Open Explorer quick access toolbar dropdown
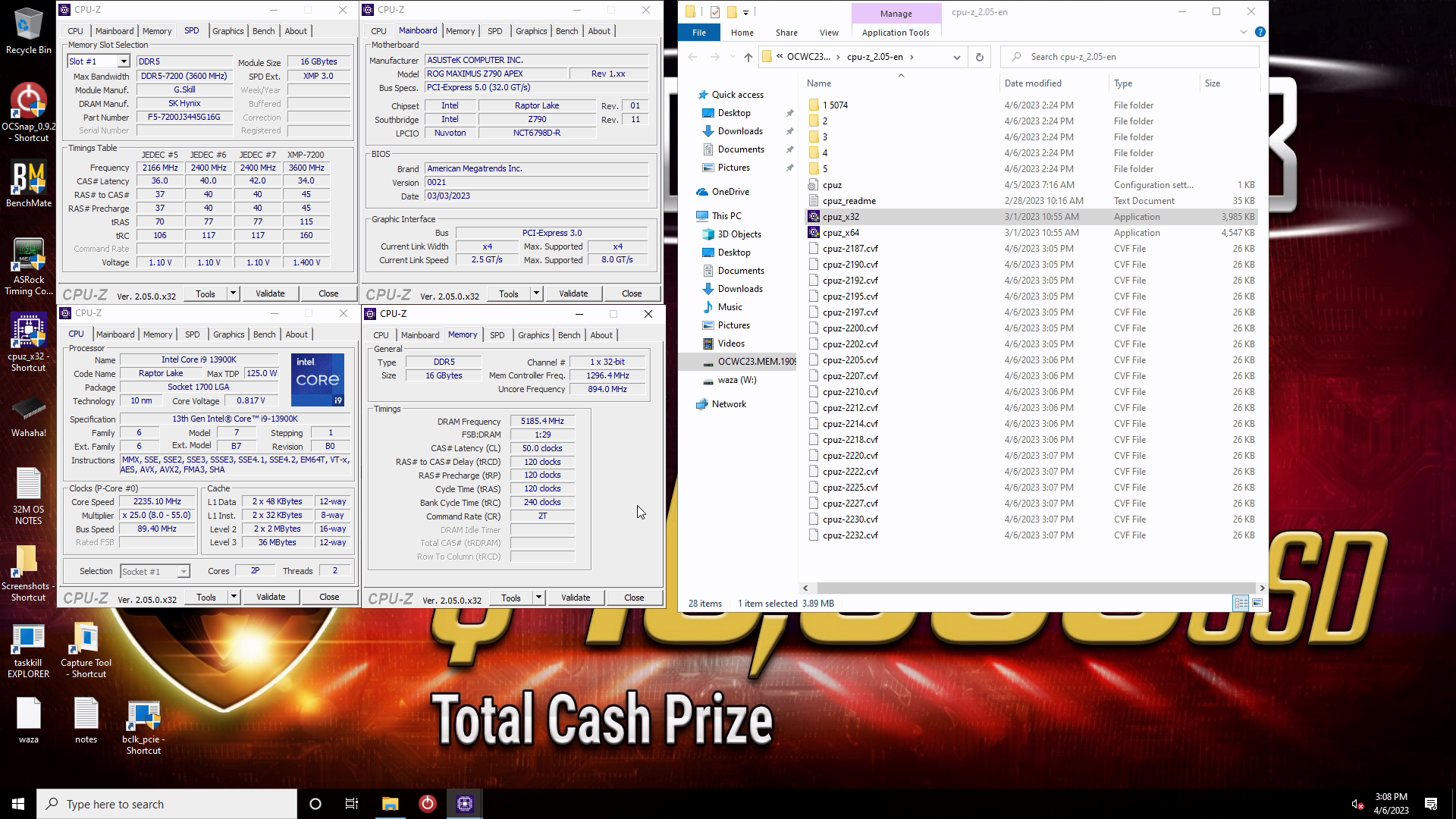The image size is (1456, 819). [x=745, y=12]
